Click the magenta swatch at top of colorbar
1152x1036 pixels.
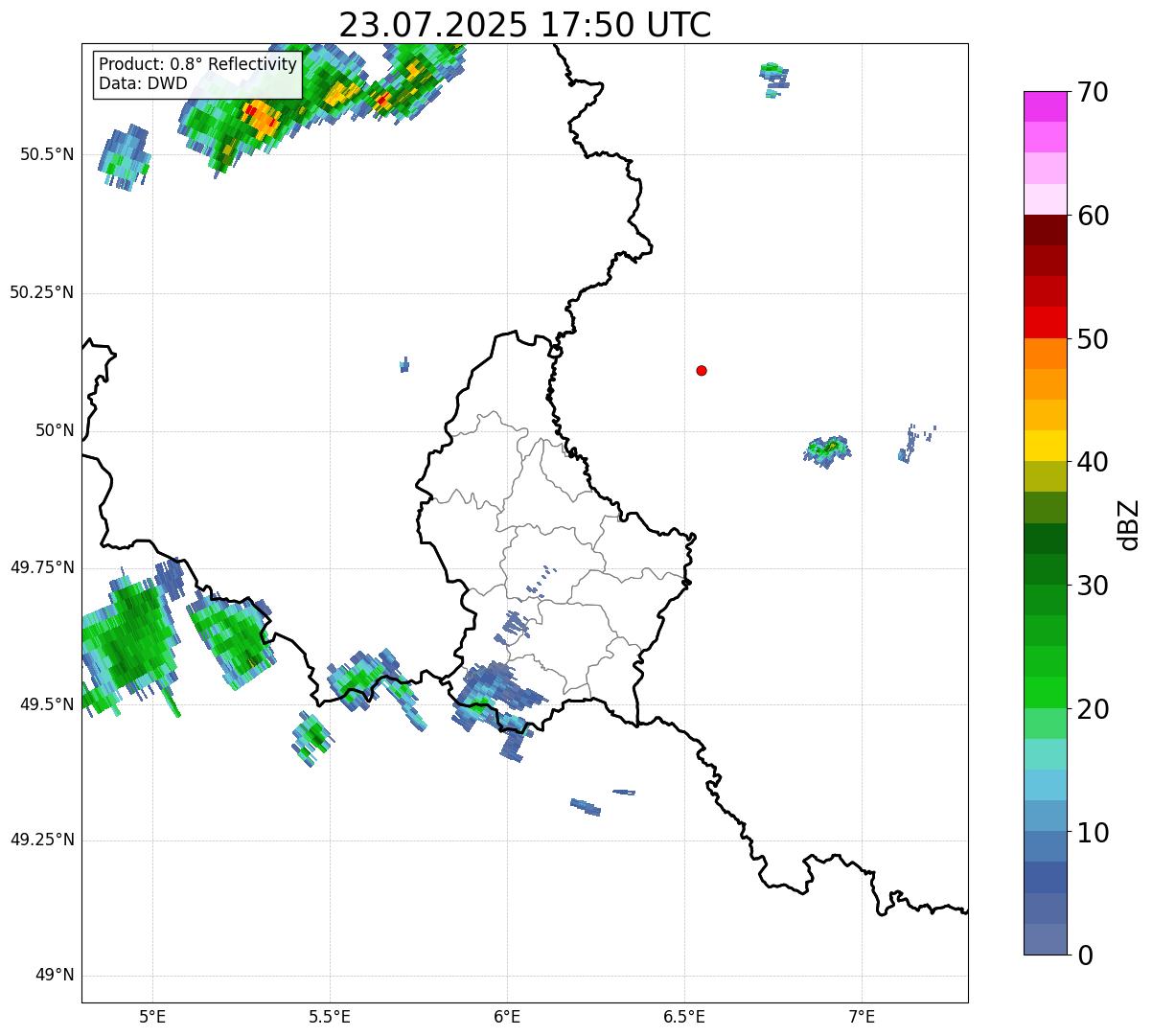1045,106
